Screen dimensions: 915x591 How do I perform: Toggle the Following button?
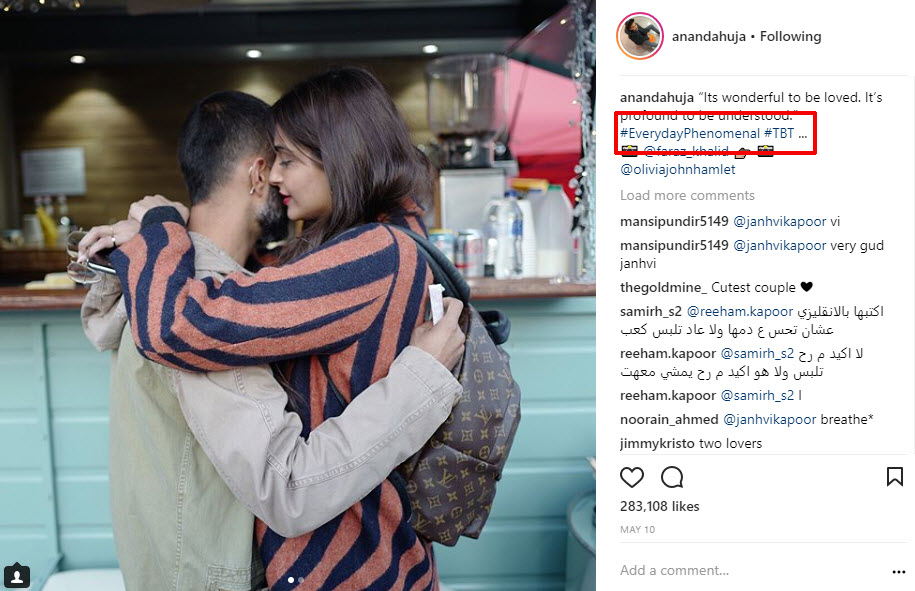(790, 36)
